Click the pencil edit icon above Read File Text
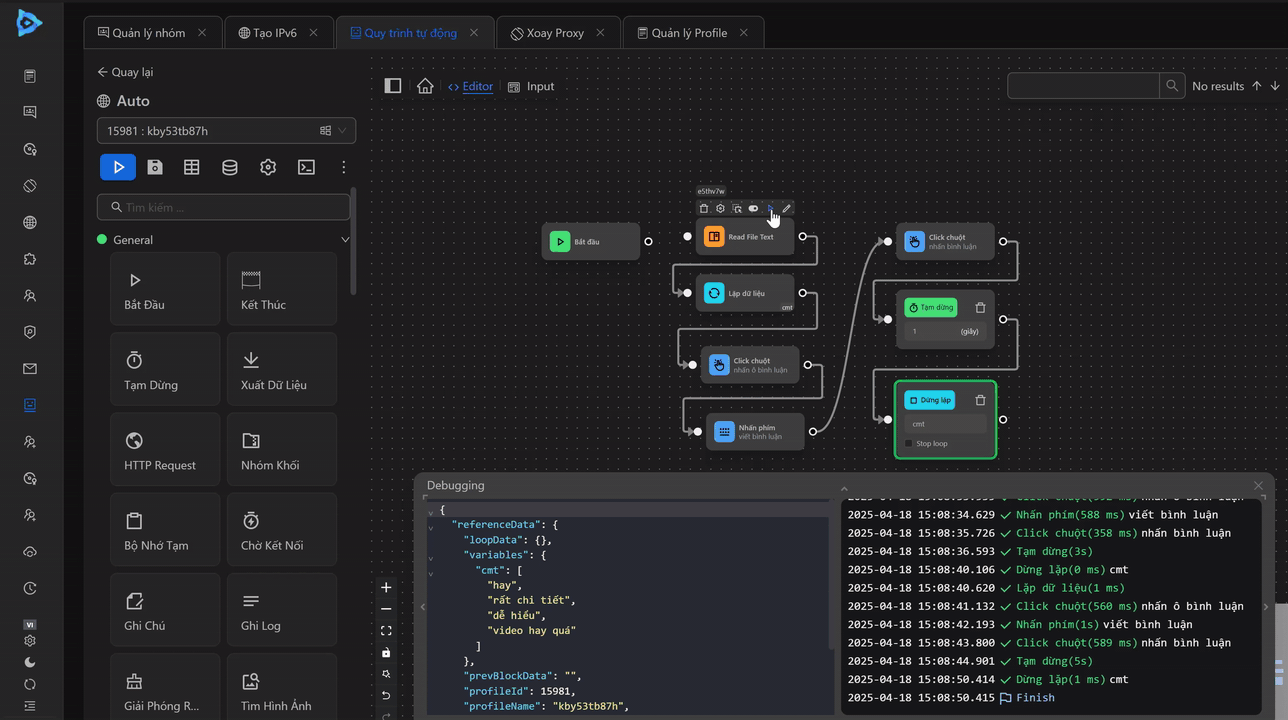Screen dimensions: 1288x720 point(787,209)
